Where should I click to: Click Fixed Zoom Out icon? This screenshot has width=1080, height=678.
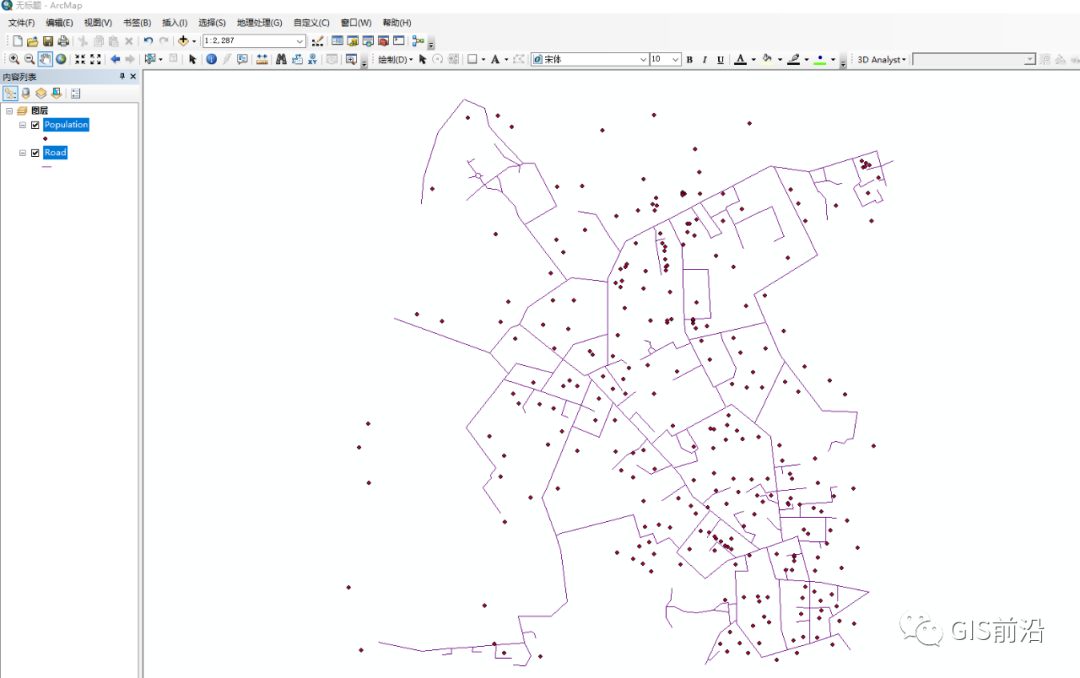96,59
